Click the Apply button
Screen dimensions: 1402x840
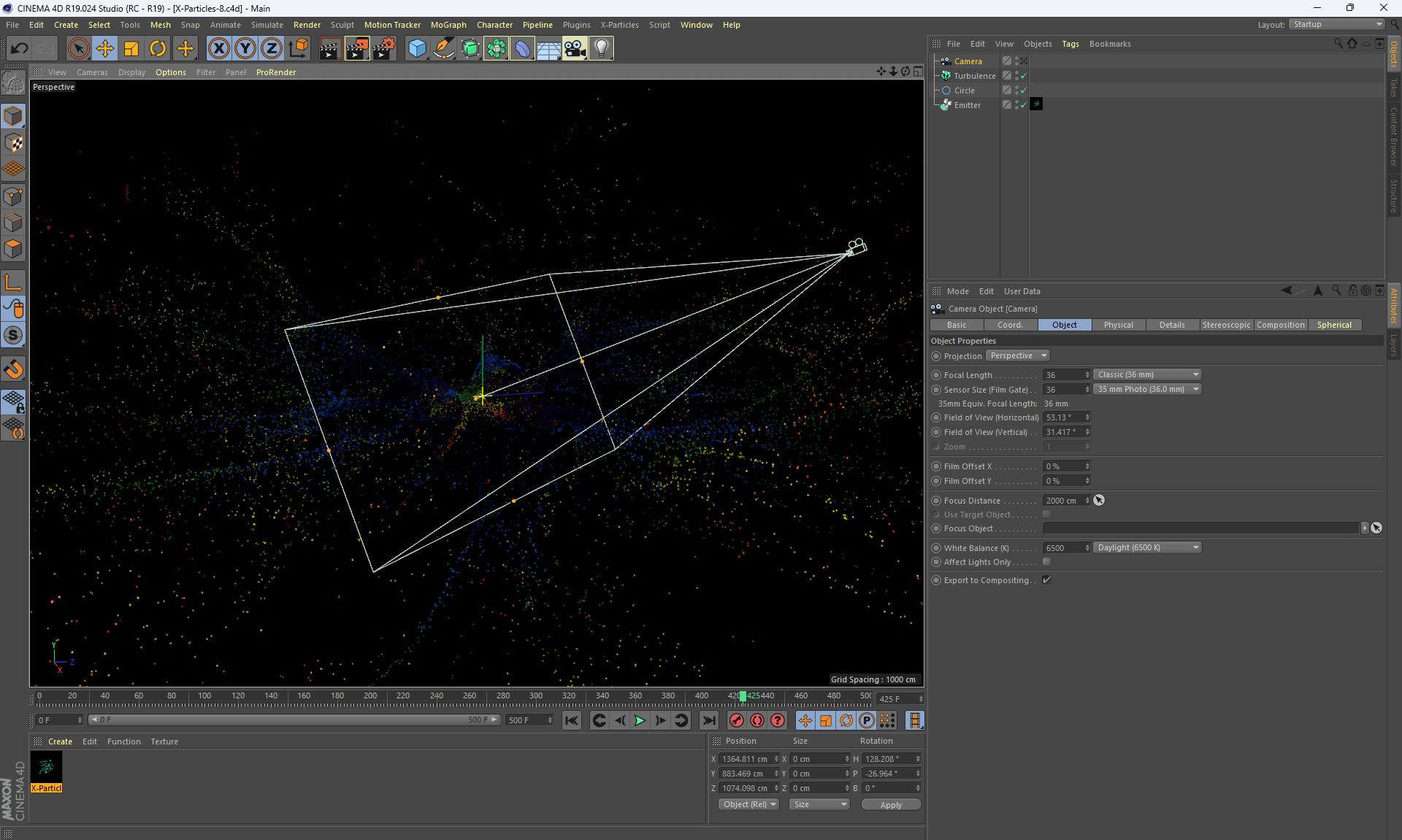890,805
